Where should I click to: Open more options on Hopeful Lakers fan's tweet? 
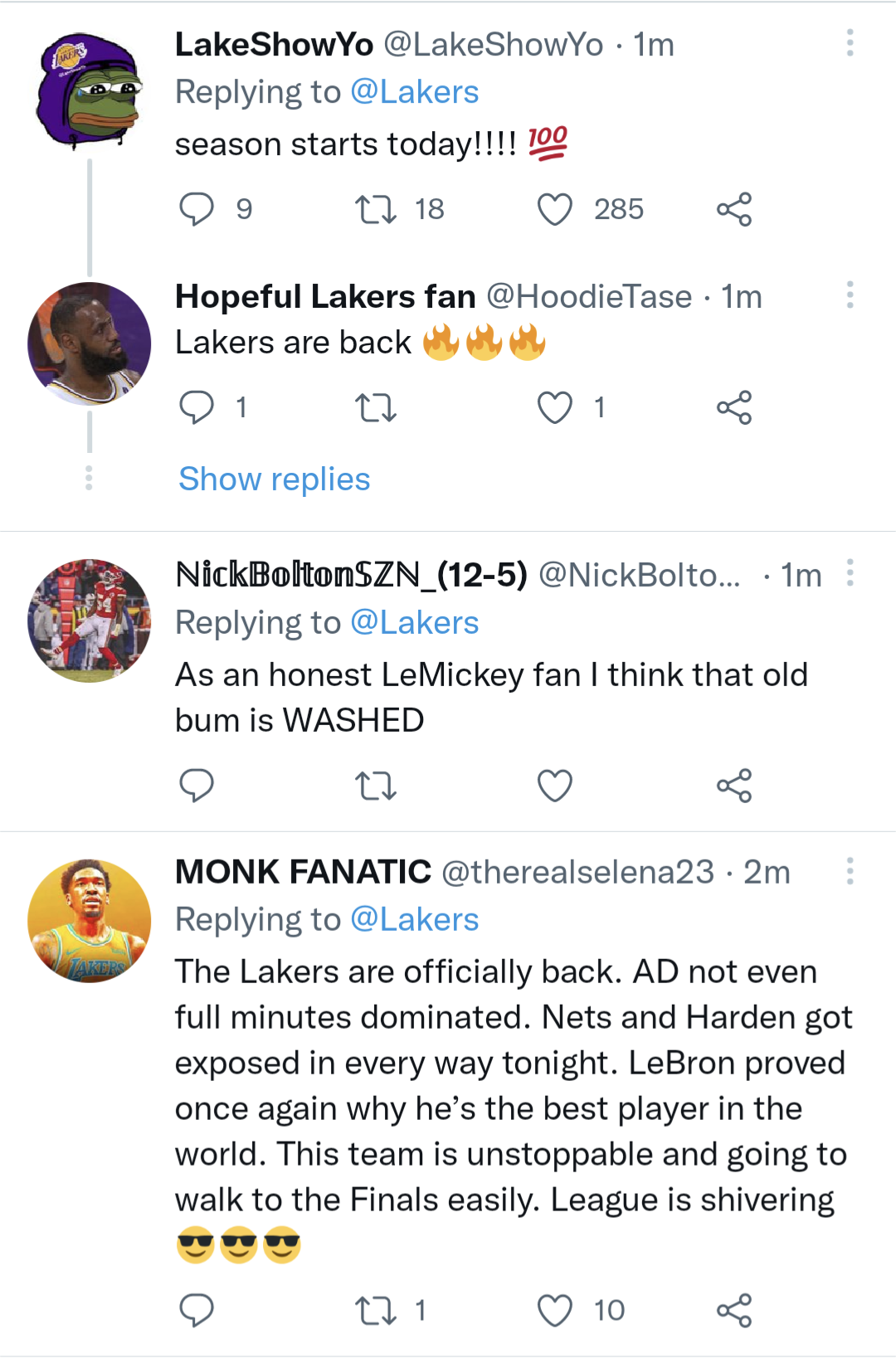[x=849, y=295]
